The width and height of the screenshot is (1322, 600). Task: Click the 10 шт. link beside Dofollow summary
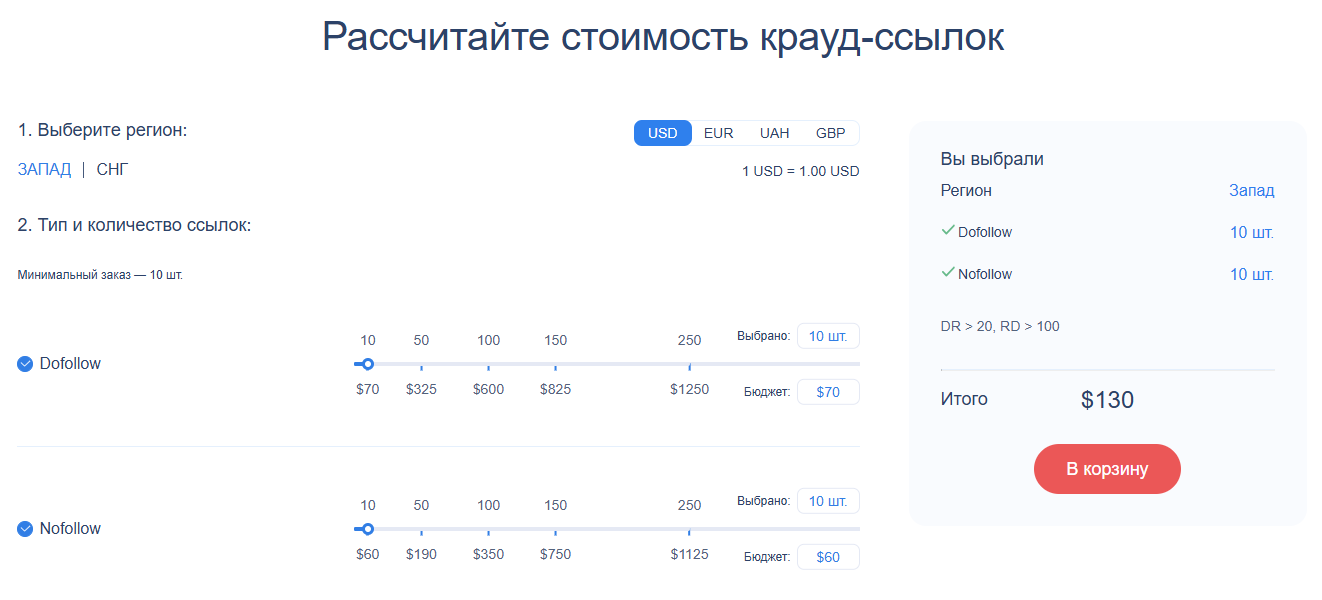click(1252, 231)
